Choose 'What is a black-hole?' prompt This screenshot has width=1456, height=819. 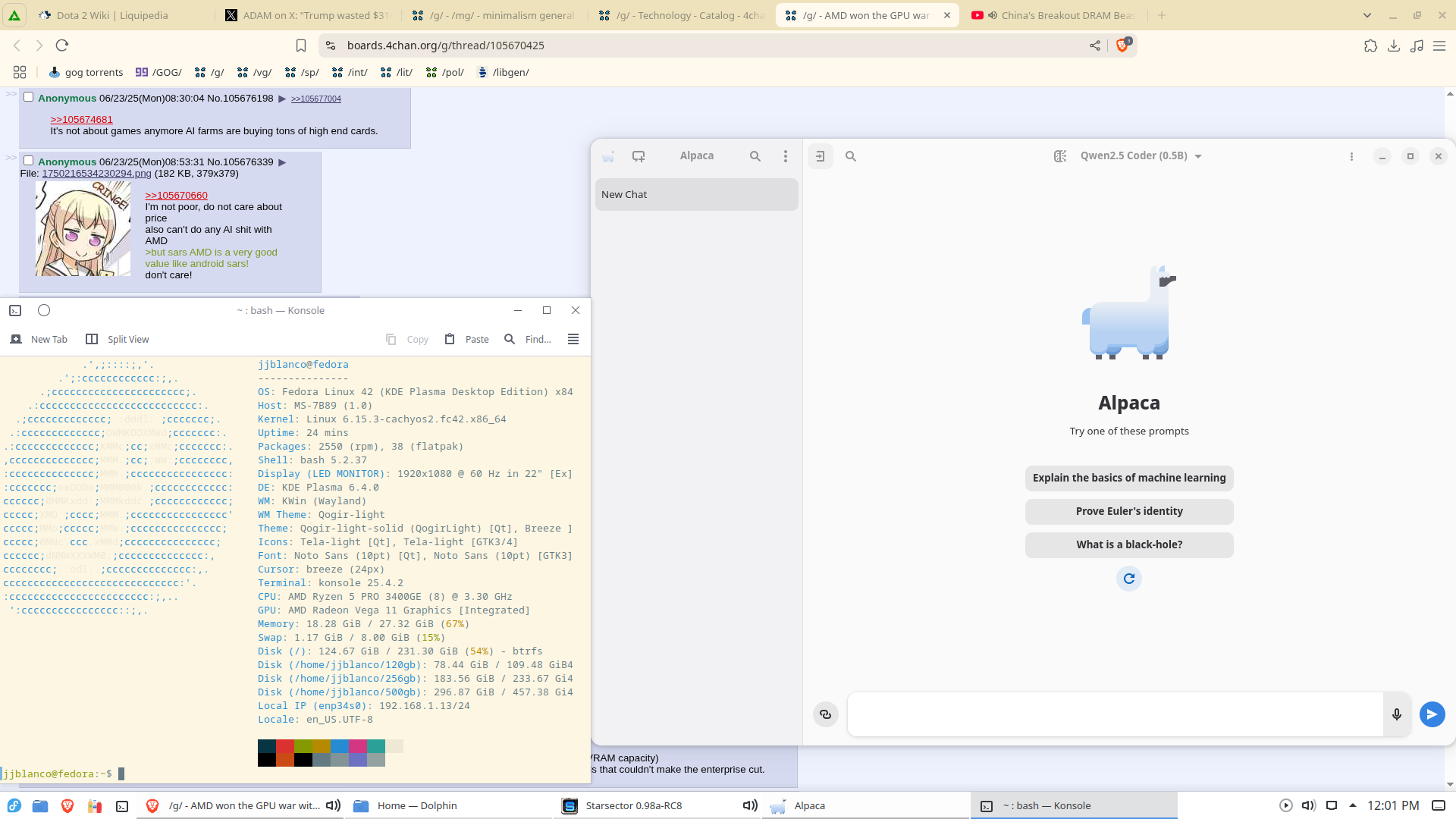[1129, 544]
